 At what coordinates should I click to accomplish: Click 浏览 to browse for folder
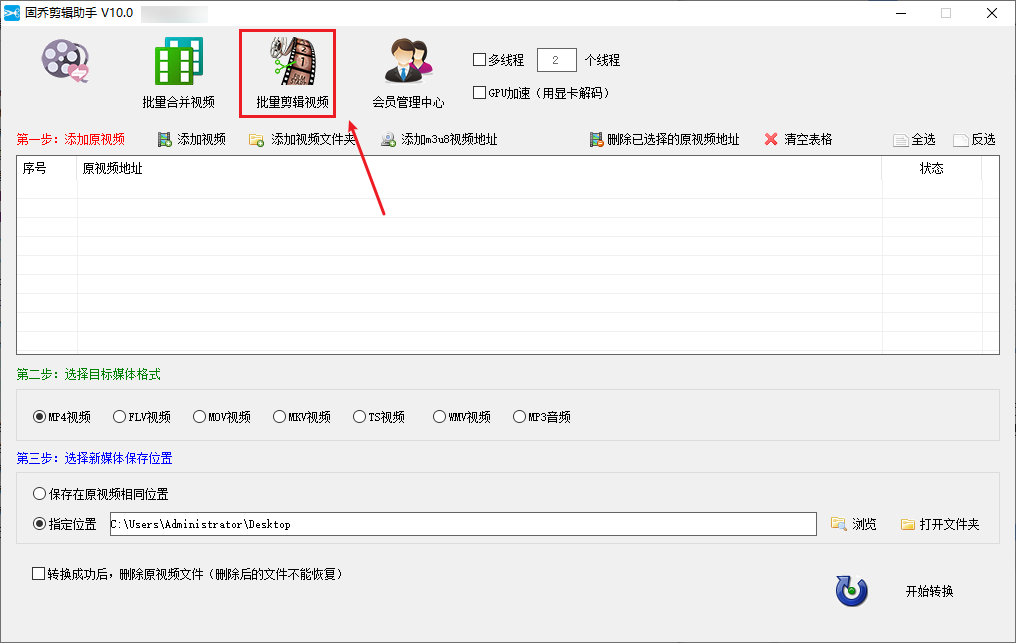tap(854, 524)
